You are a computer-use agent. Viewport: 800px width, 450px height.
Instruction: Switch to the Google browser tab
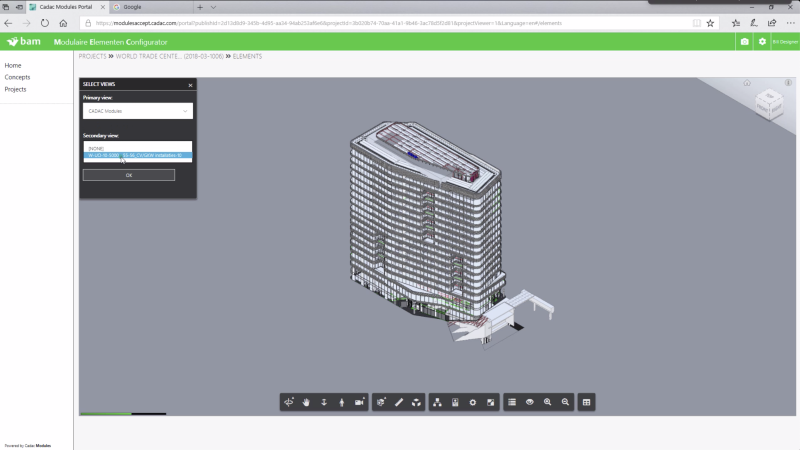(150, 7)
